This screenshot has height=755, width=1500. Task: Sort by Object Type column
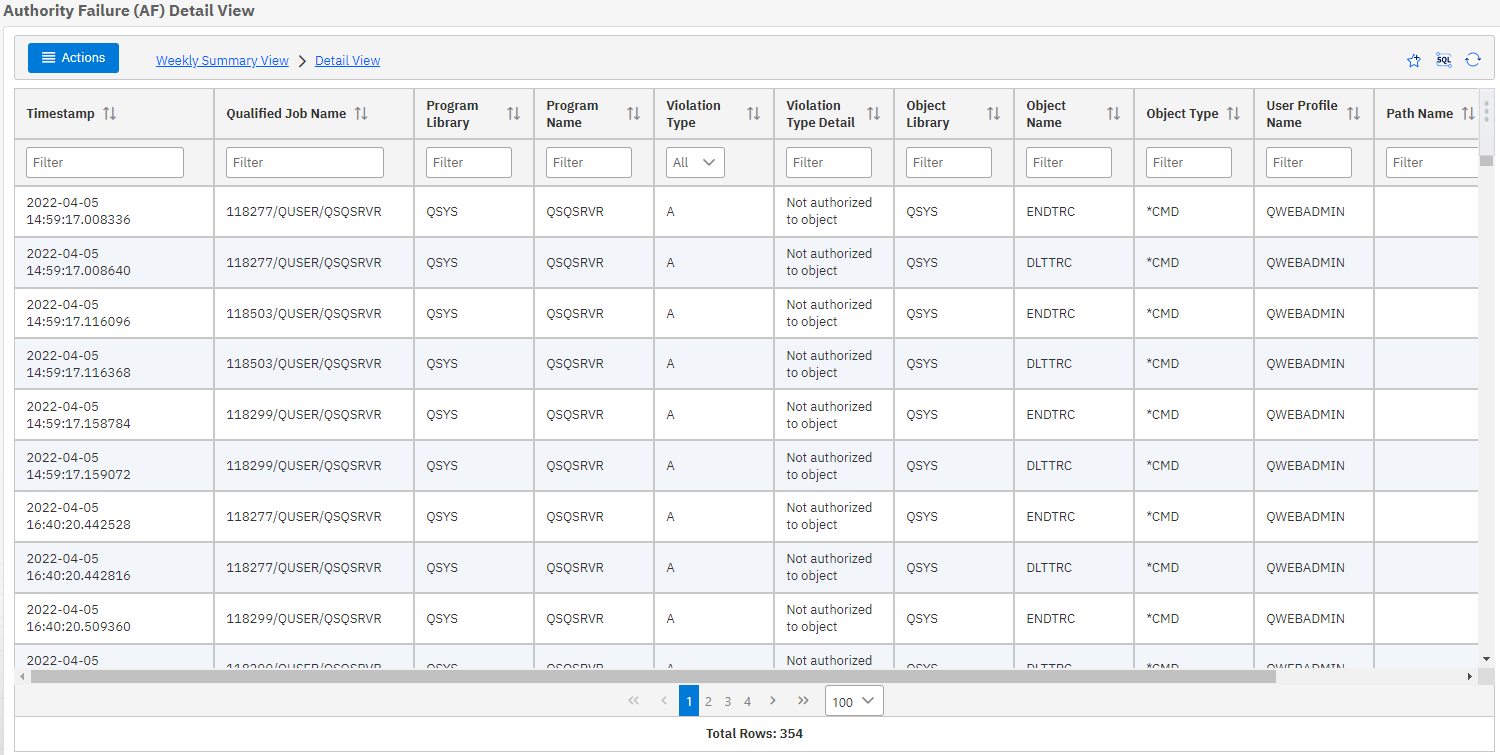coord(1233,114)
